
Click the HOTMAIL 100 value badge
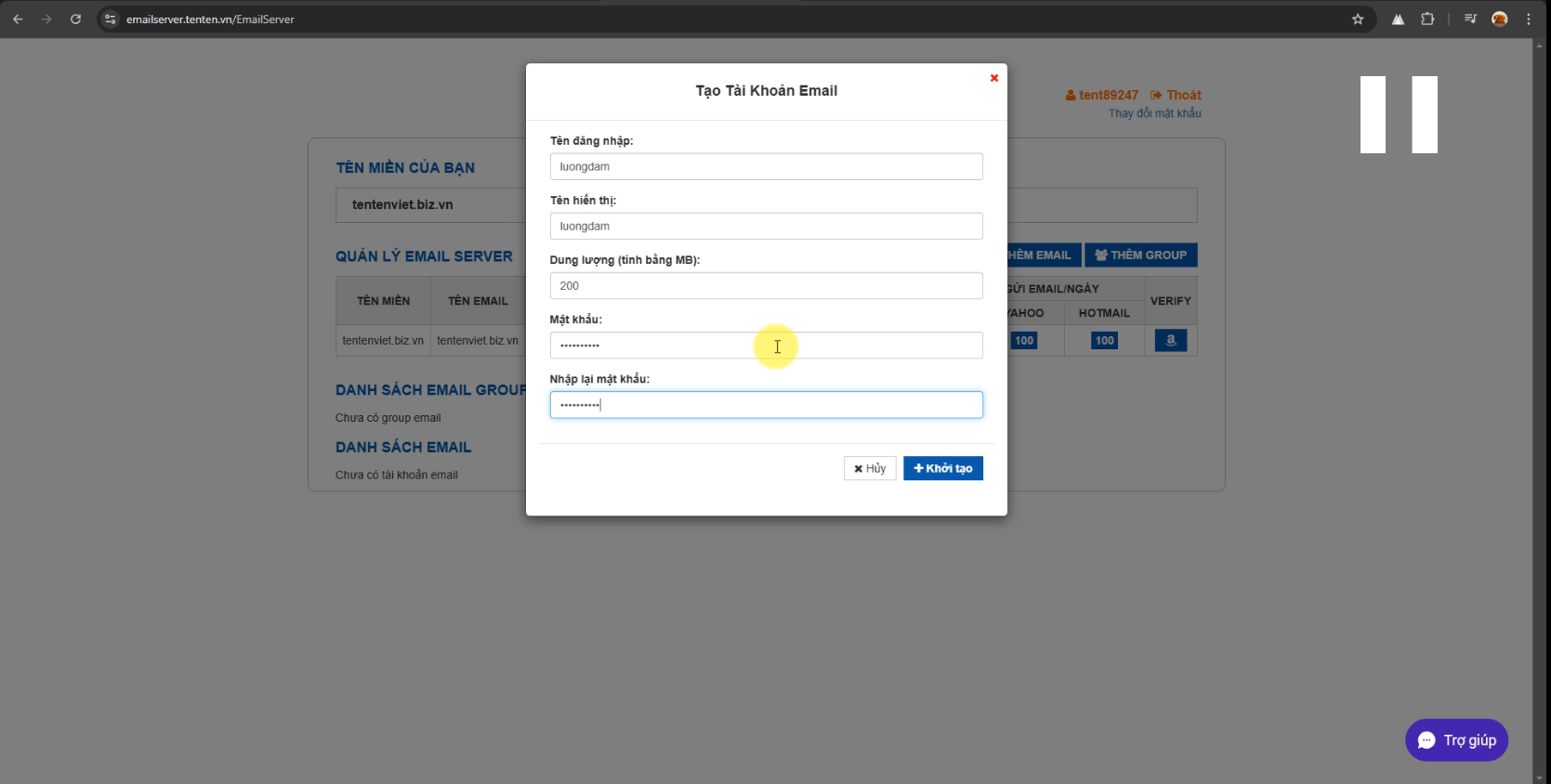tap(1104, 340)
